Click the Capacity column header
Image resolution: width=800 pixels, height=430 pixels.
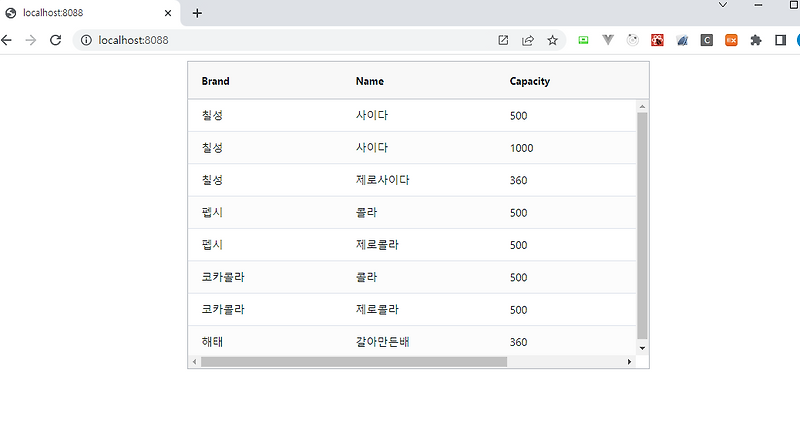coord(530,81)
